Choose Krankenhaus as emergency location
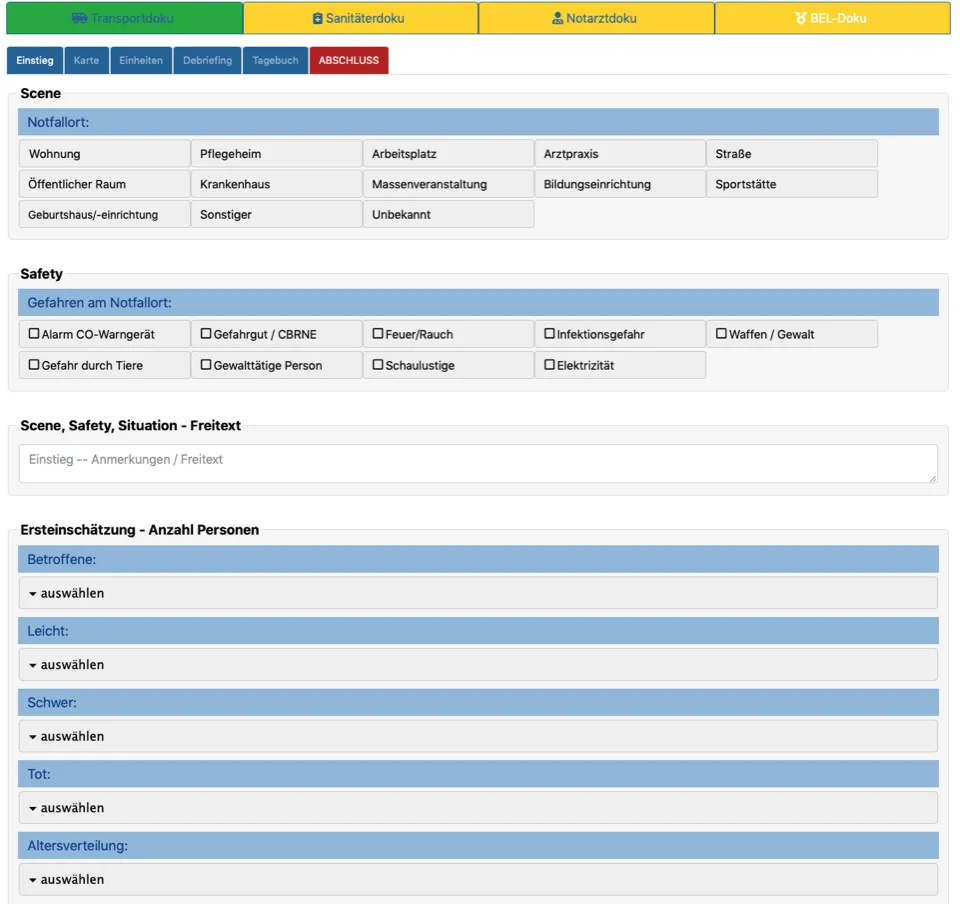This screenshot has height=904, width=960. tap(276, 184)
